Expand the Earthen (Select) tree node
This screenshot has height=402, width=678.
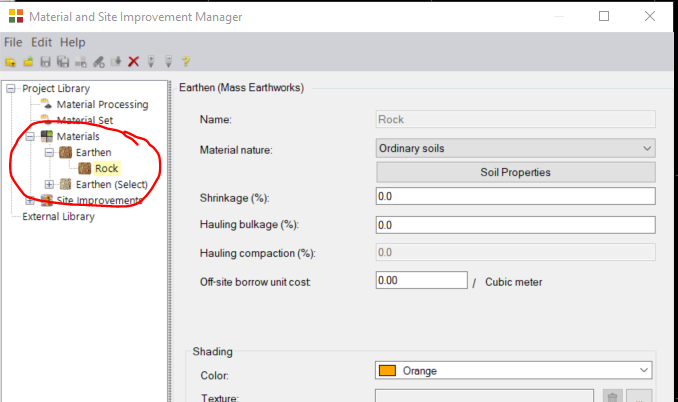click(50, 184)
